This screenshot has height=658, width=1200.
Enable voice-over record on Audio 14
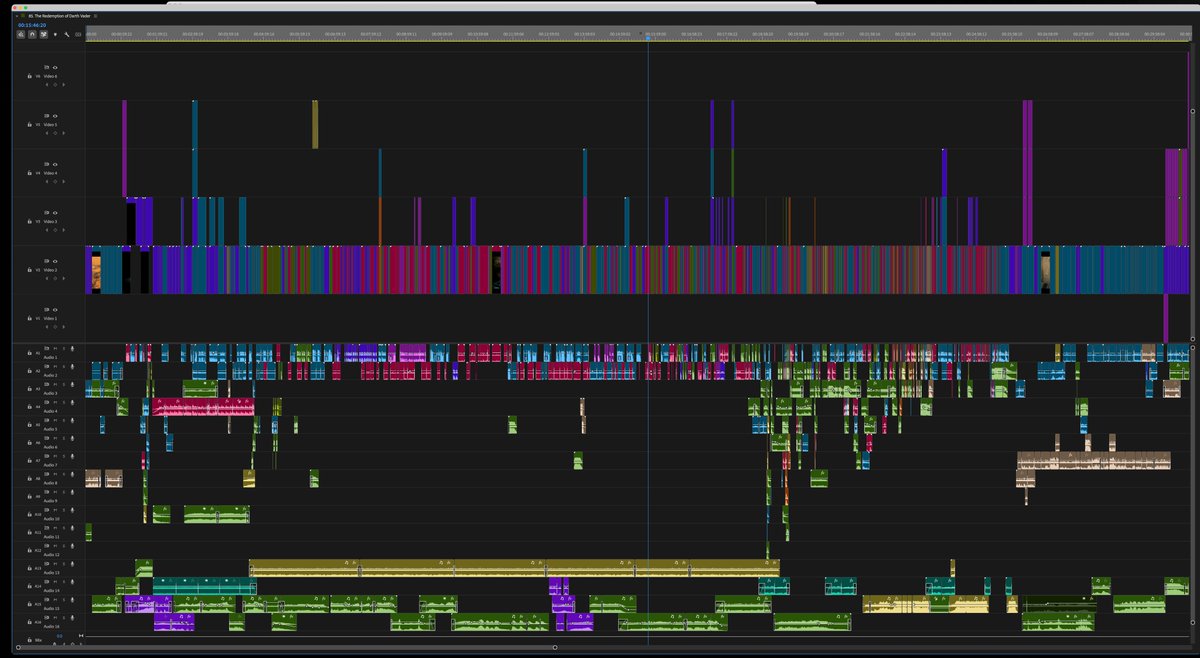click(72, 582)
